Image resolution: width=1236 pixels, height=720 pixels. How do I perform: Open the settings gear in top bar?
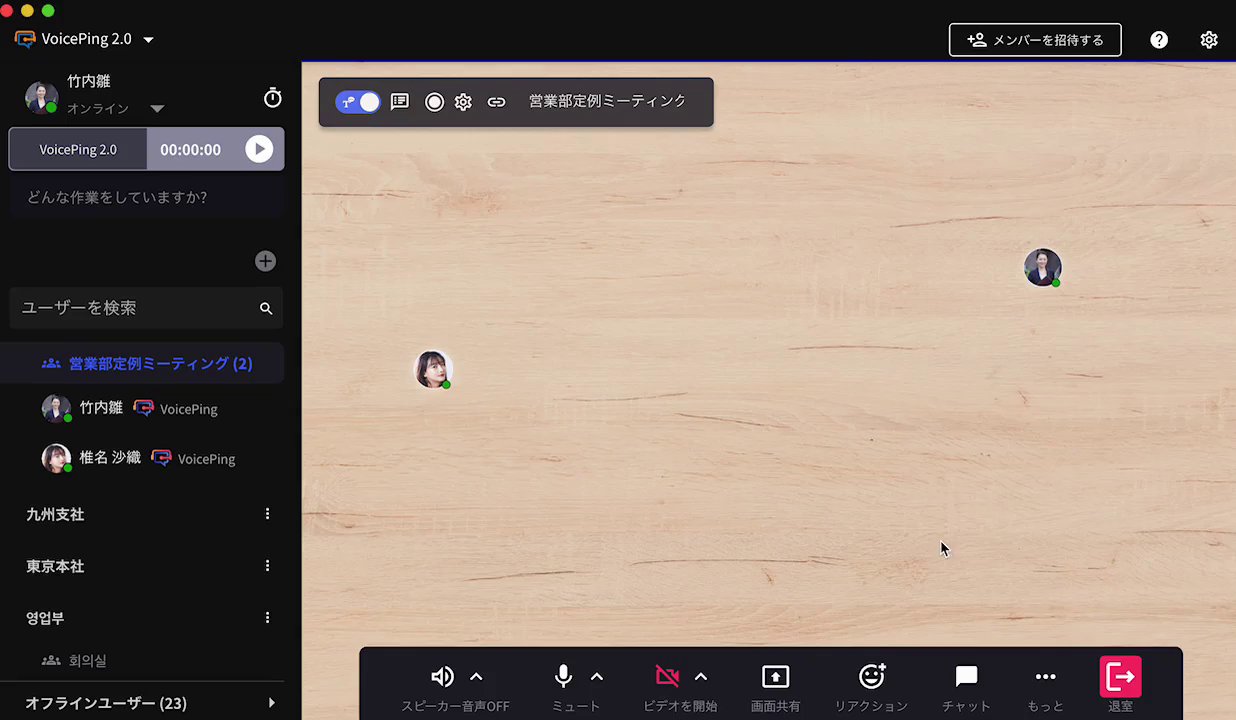1209,40
